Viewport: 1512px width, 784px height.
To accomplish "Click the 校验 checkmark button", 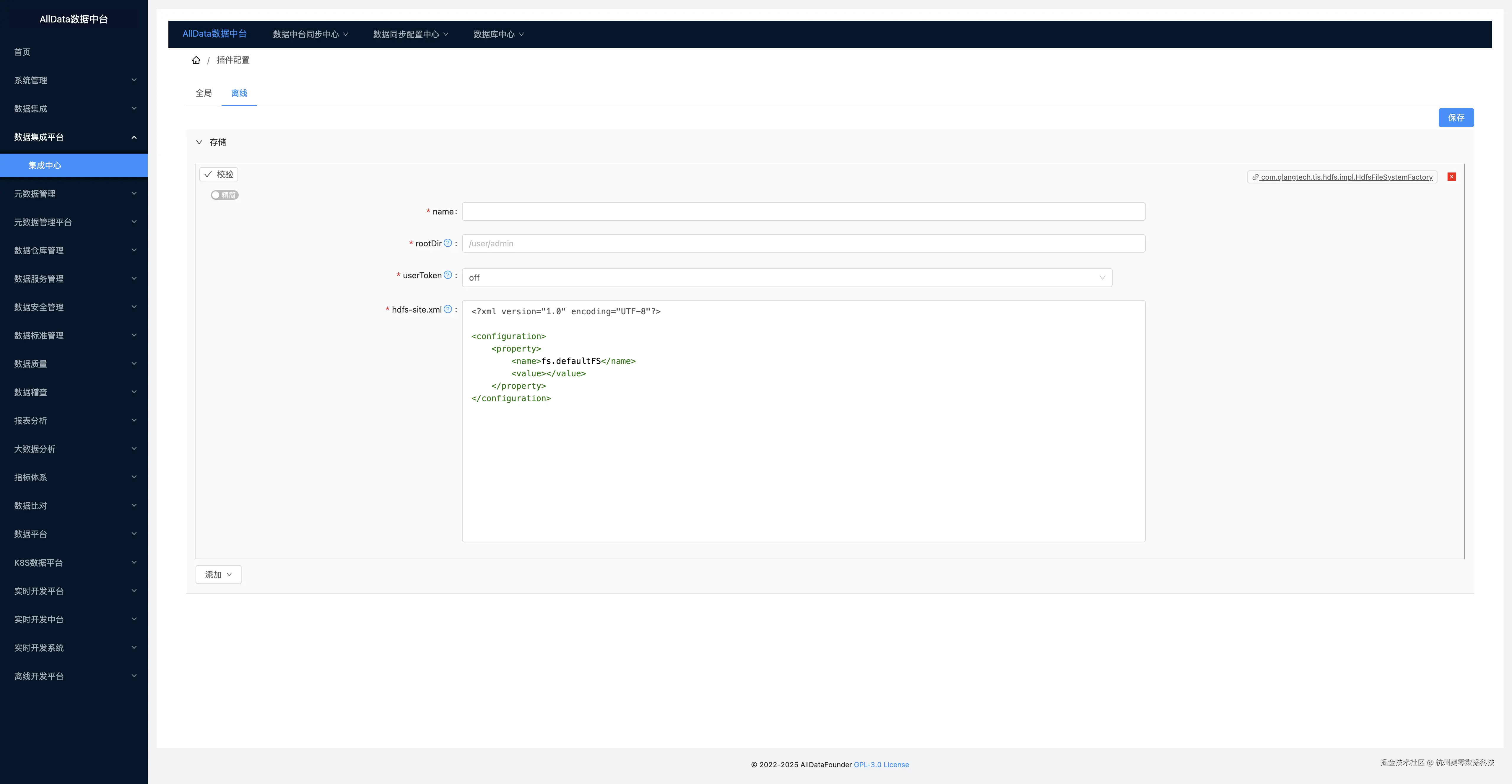I will click(218, 174).
